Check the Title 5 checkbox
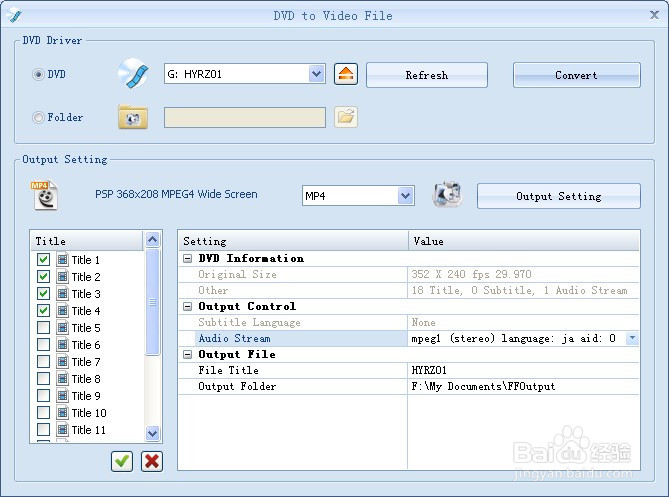The image size is (669, 497). pos(43,328)
